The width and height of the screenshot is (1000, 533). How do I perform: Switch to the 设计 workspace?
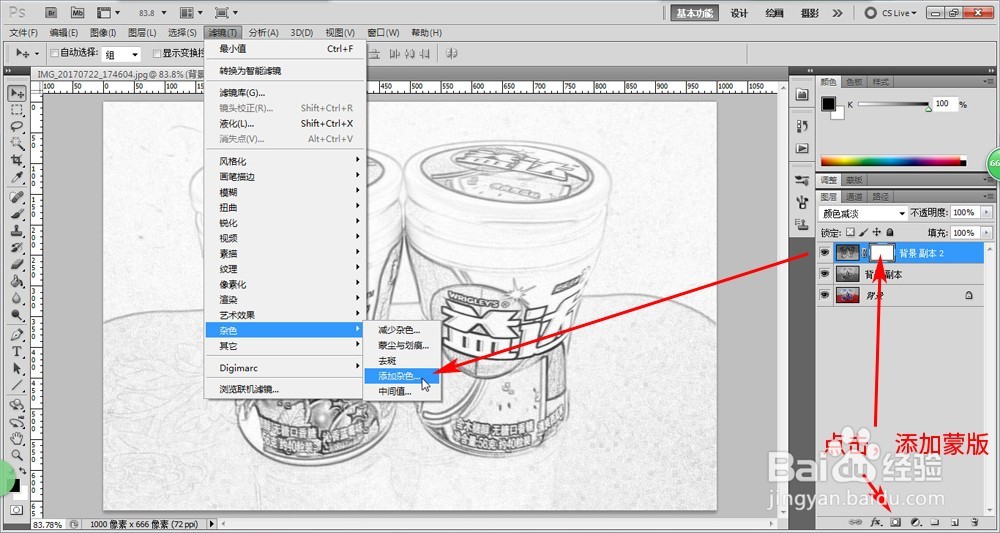click(x=739, y=13)
